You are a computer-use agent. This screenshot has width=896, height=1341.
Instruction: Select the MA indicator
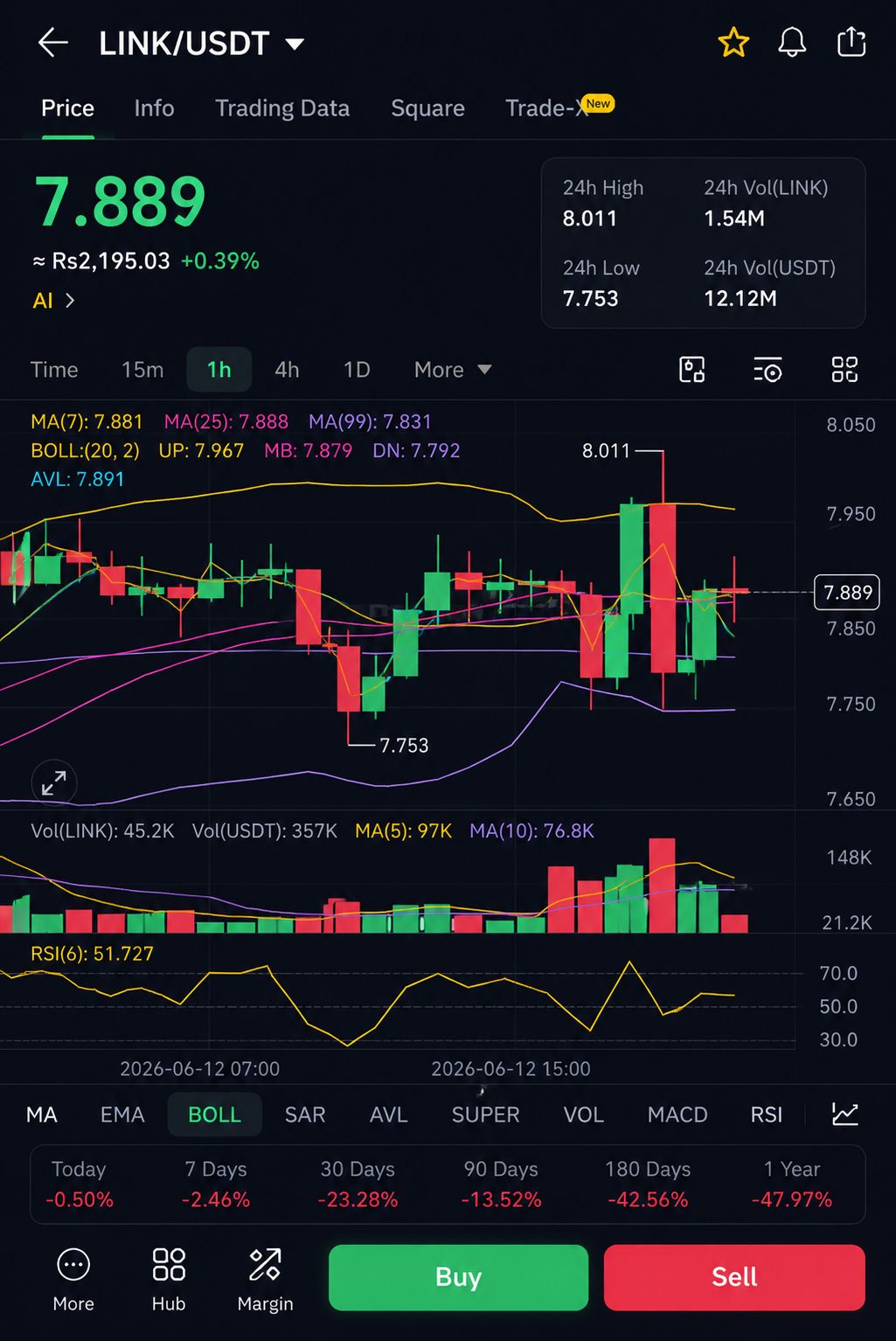(42, 1115)
